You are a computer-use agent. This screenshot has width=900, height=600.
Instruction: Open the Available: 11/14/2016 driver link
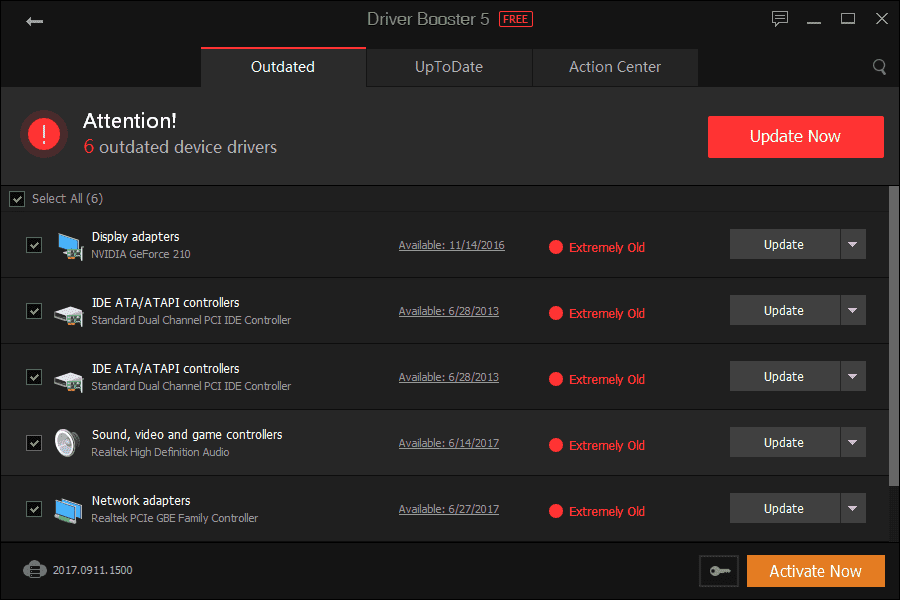(x=451, y=244)
